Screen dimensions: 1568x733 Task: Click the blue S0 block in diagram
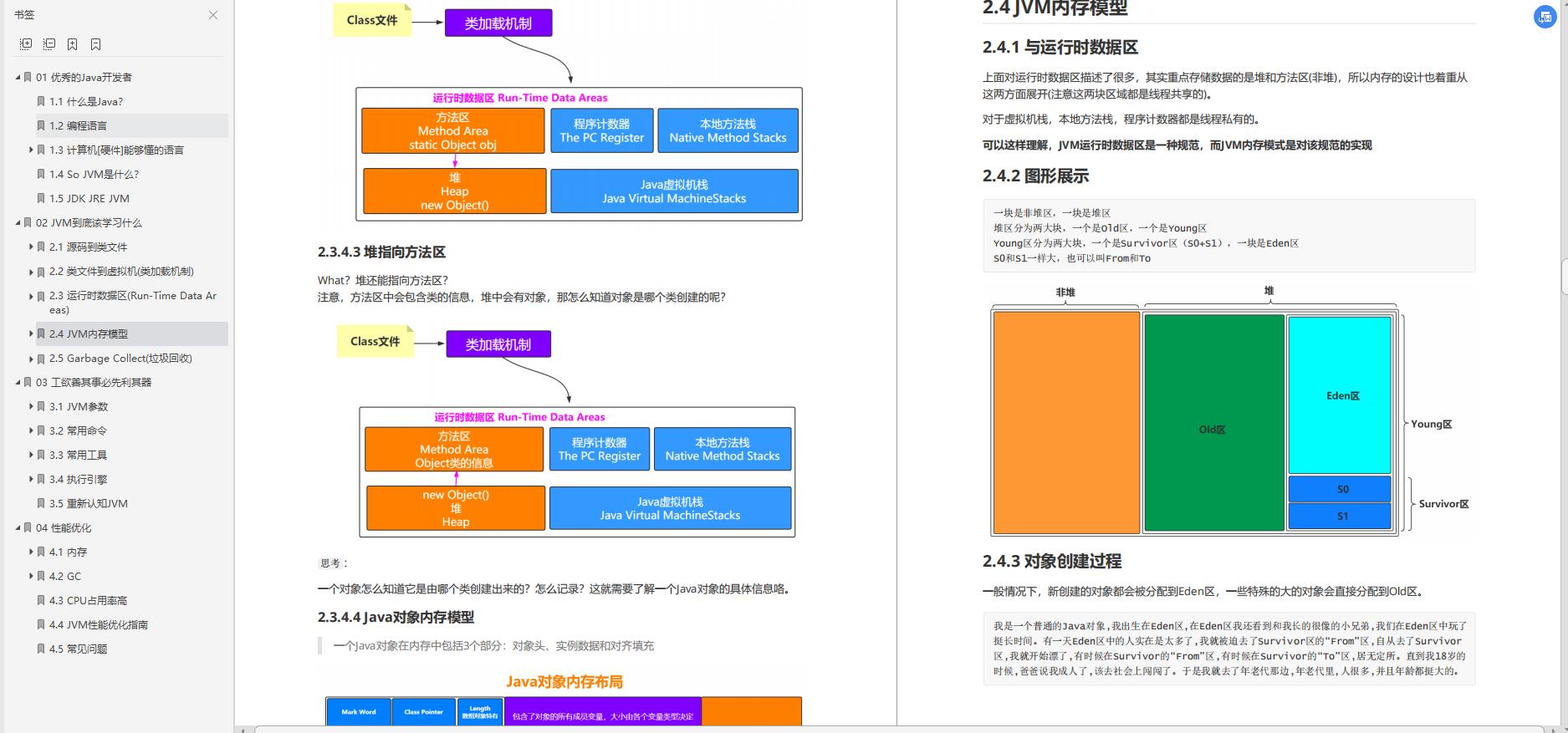(x=1340, y=489)
